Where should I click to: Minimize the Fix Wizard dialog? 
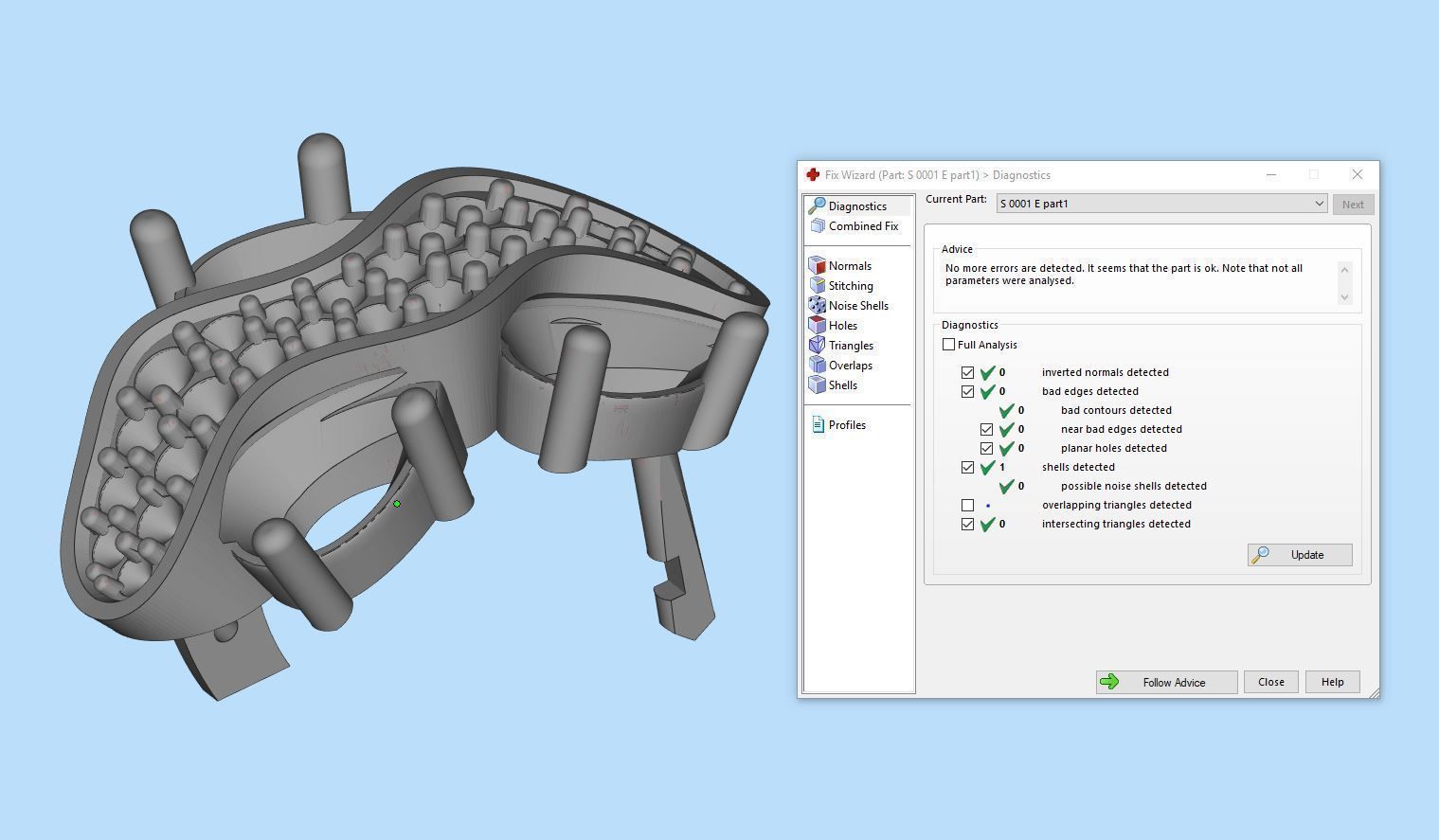(x=1271, y=174)
